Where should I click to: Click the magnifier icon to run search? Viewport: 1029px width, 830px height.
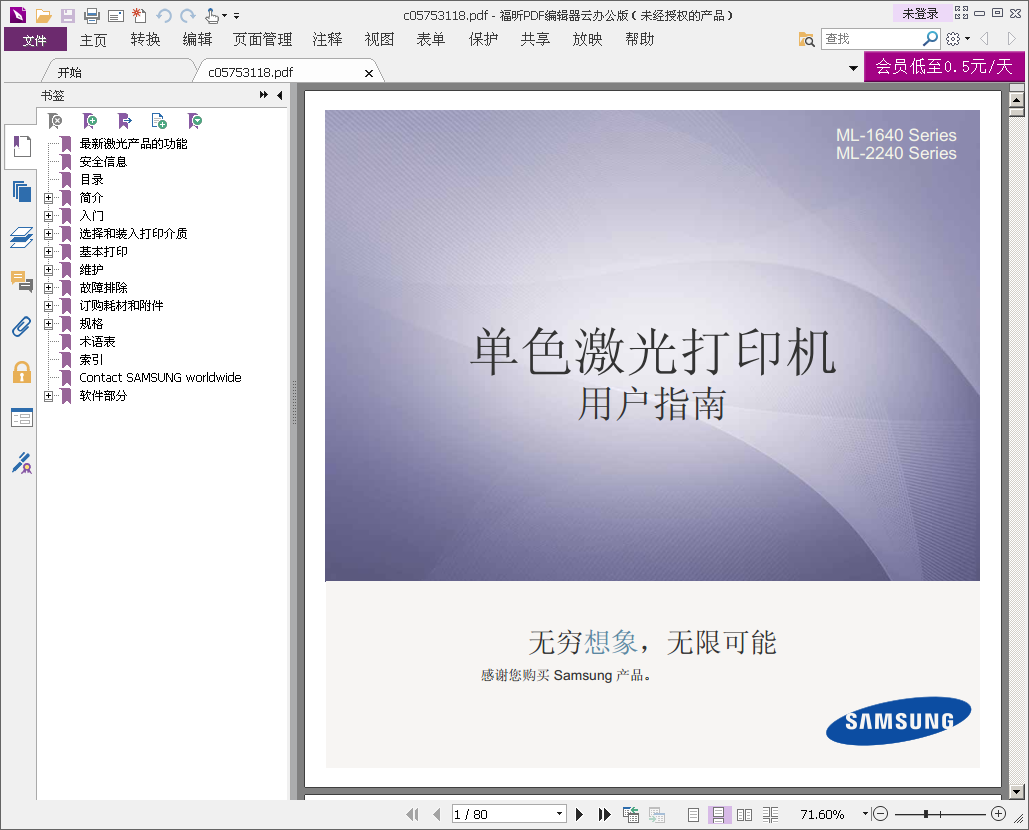(x=930, y=39)
